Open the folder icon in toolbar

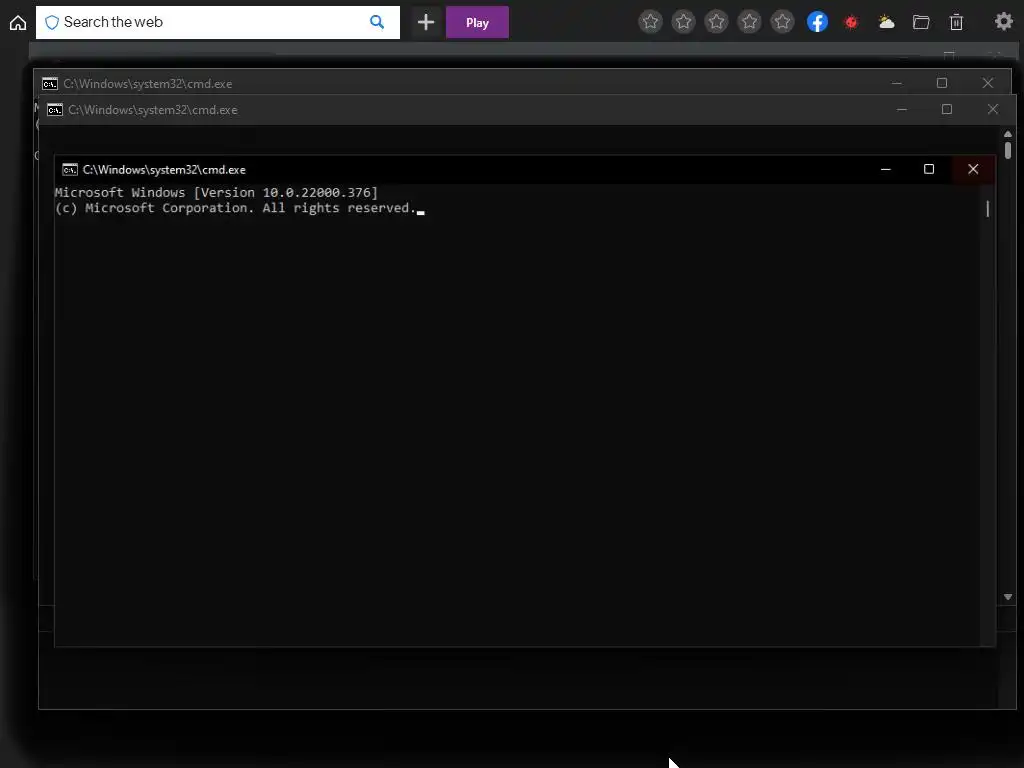click(x=921, y=22)
